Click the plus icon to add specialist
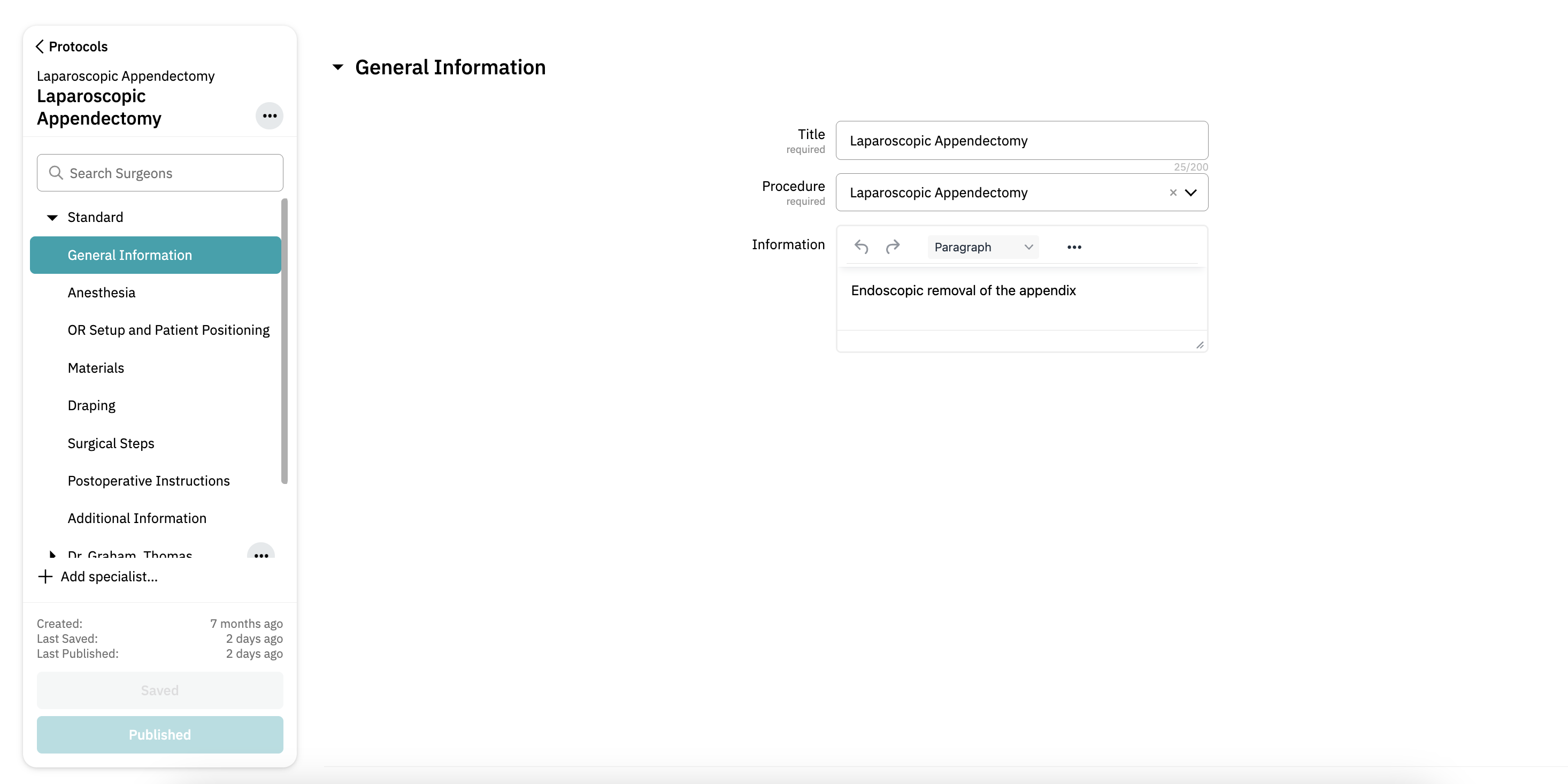Viewport: 1568px width, 784px height. (45, 577)
